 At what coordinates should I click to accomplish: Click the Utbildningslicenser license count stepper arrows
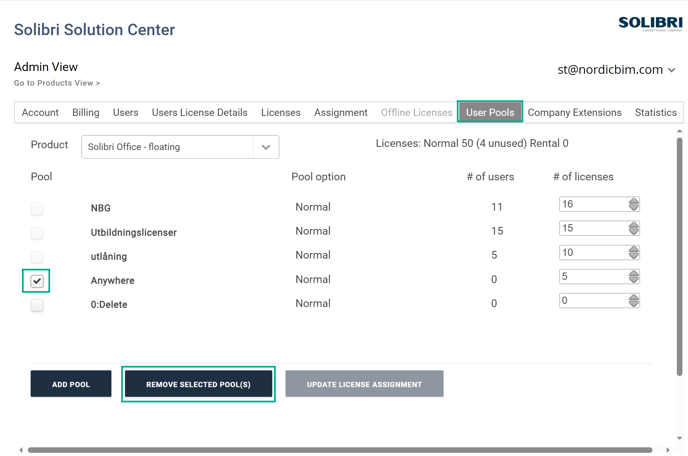[x=634, y=228]
